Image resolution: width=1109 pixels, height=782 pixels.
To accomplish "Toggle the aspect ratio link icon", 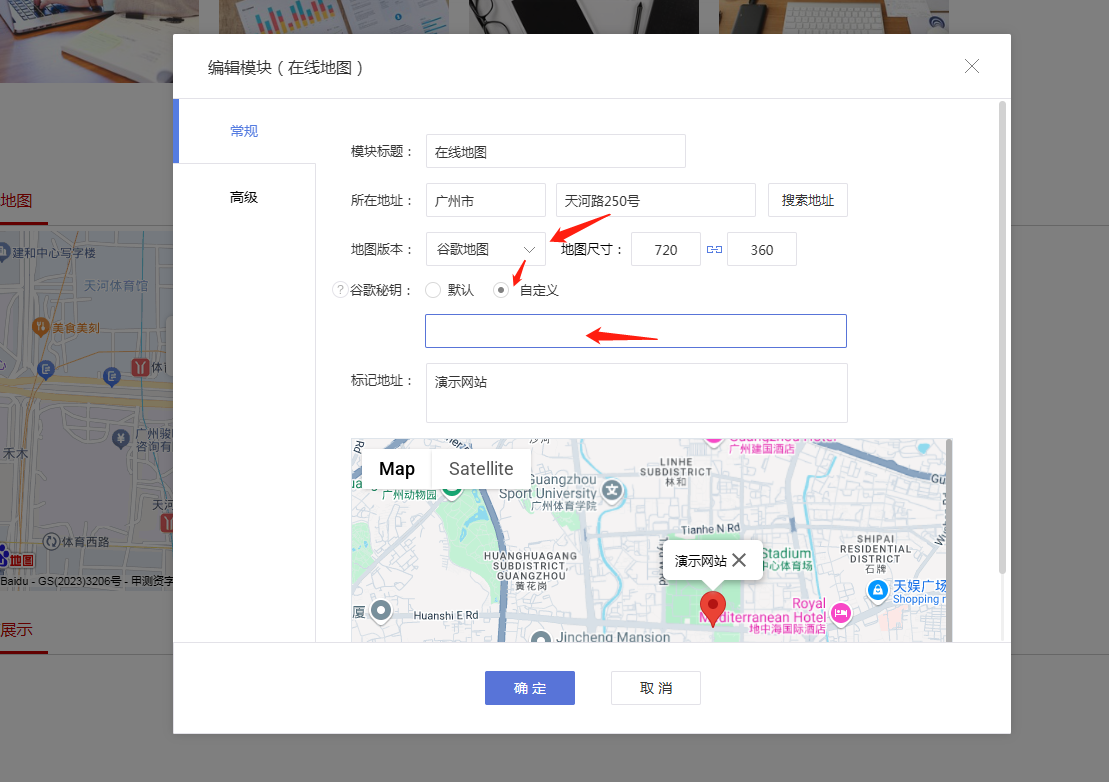I will tap(714, 250).
